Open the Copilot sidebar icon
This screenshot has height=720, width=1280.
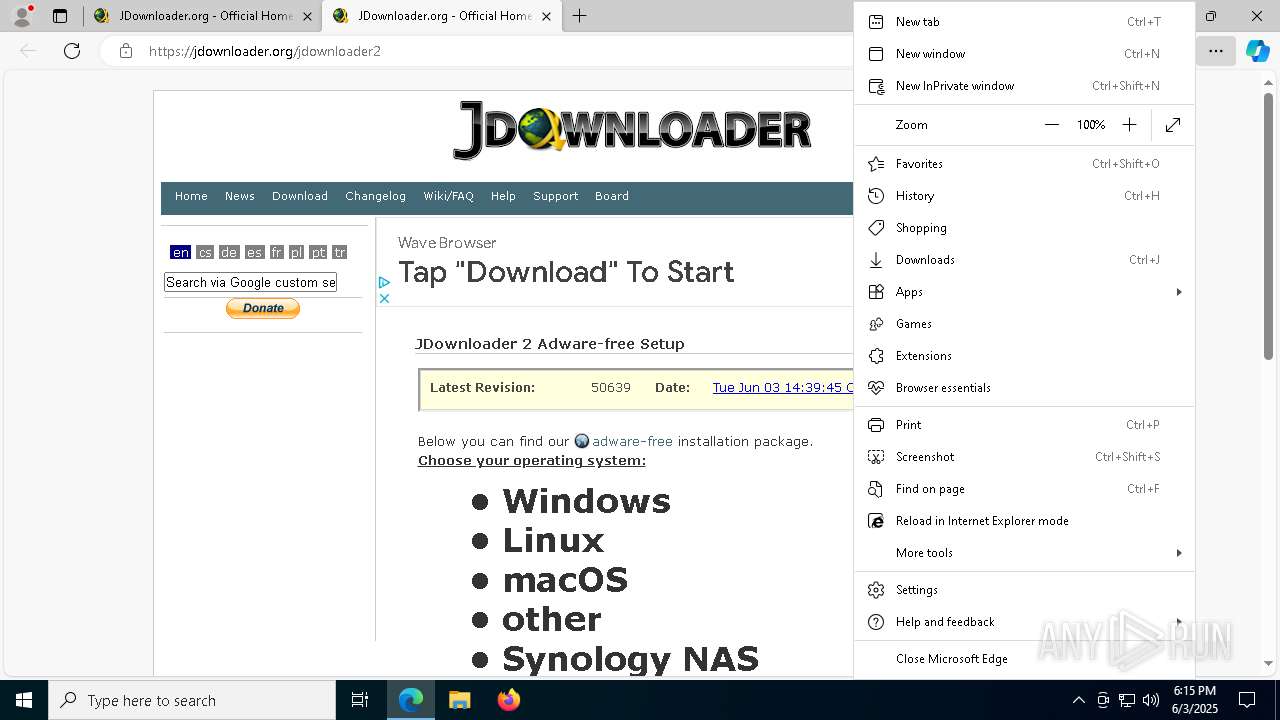coord(1257,51)
